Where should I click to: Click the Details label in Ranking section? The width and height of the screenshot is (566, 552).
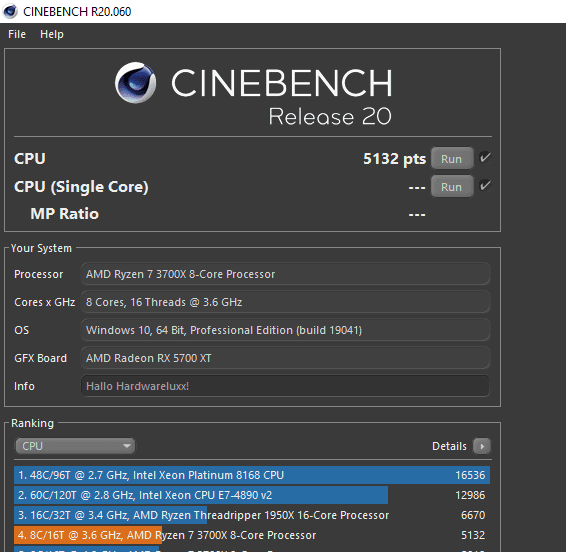pyautogui.click(x=449, y=446)
